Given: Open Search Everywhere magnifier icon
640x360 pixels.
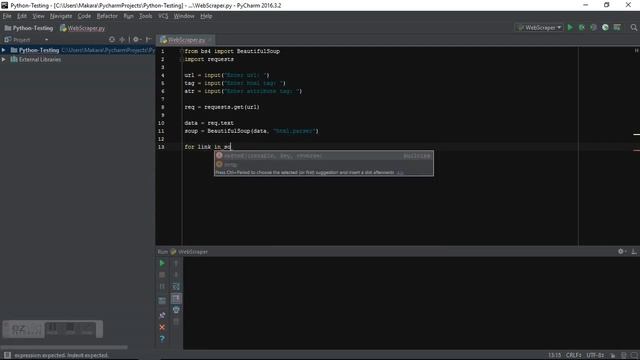Looking at the screenshot, I should tap(633, 27).
